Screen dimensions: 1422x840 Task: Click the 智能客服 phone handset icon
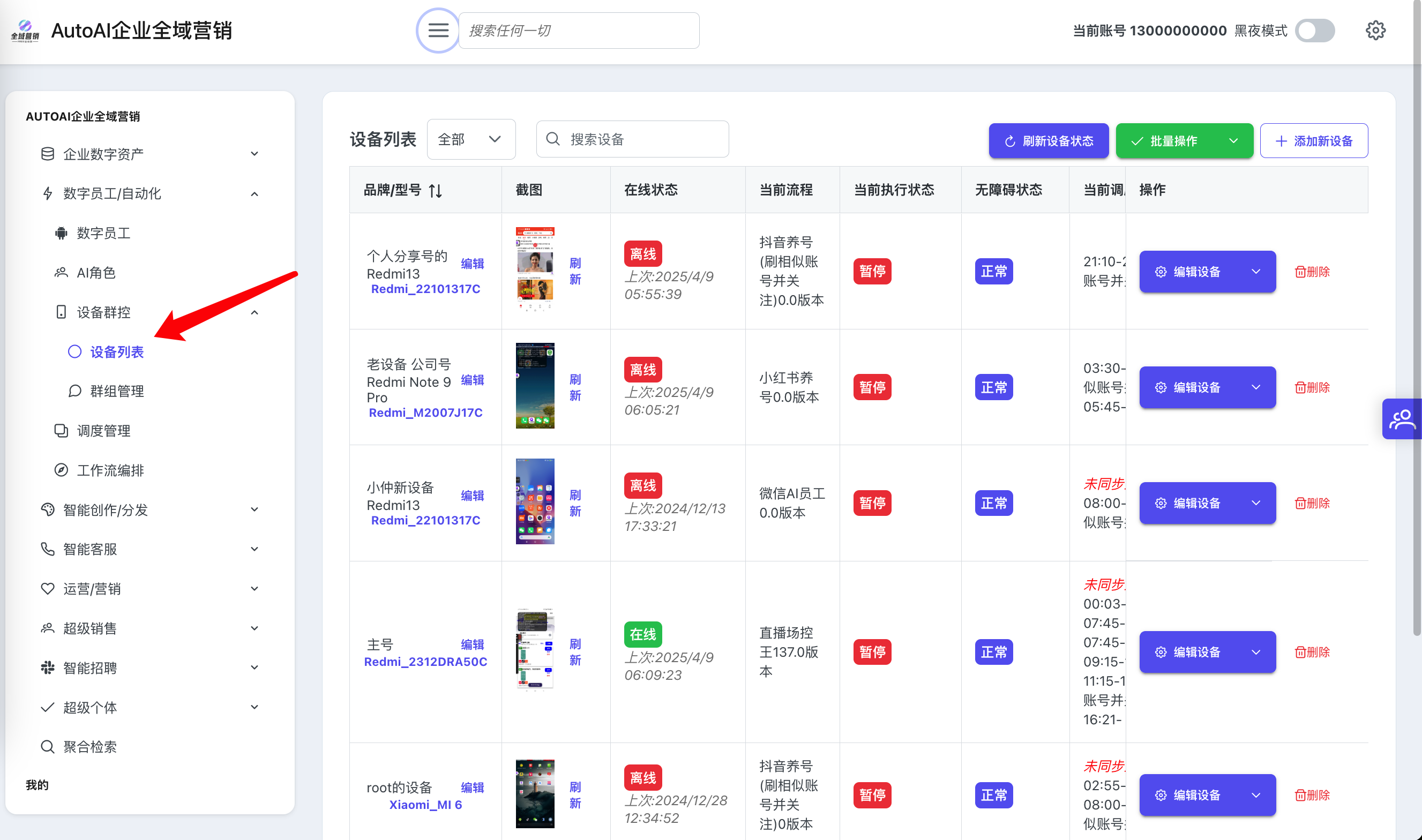point(48,549)
